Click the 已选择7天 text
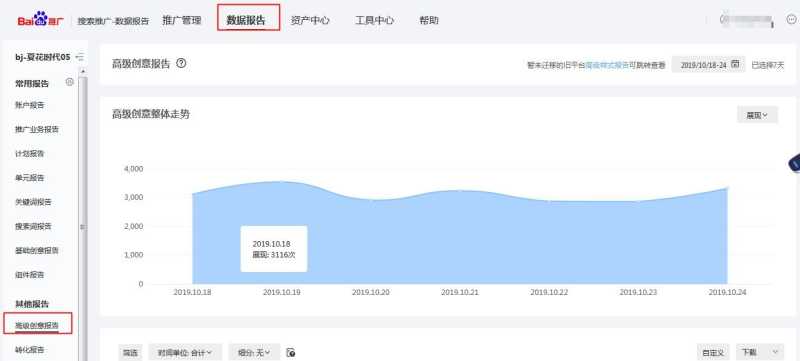800x361 pixels. (768, 65)
